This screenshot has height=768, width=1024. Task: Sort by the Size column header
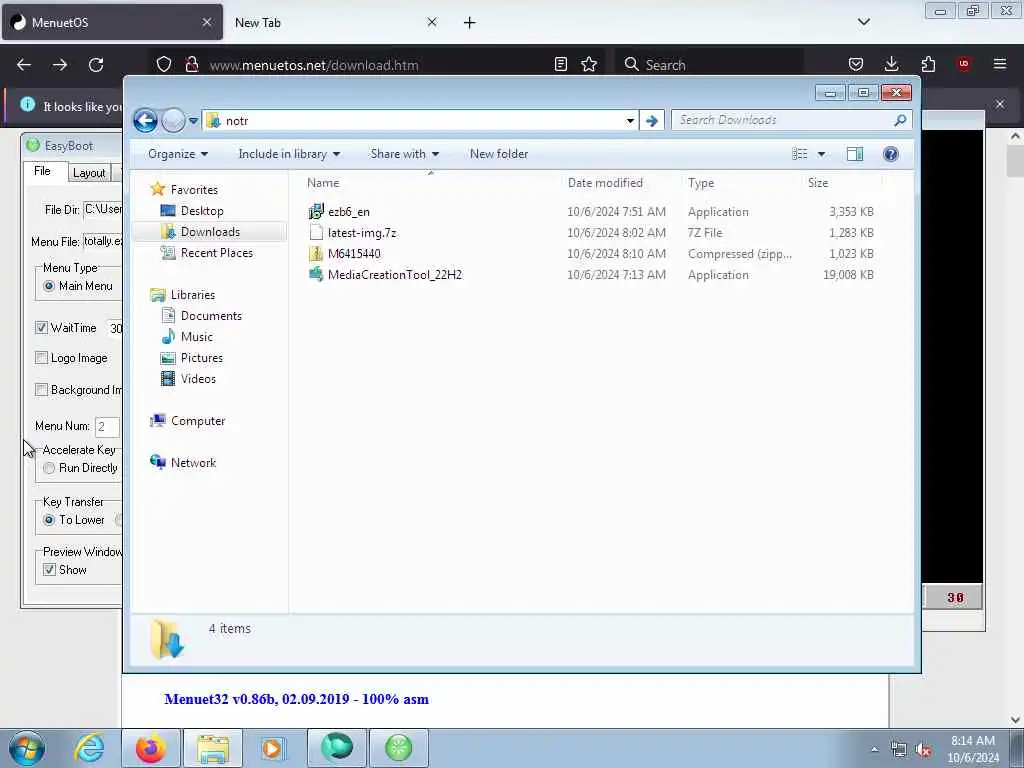click(x=818, y=183)
